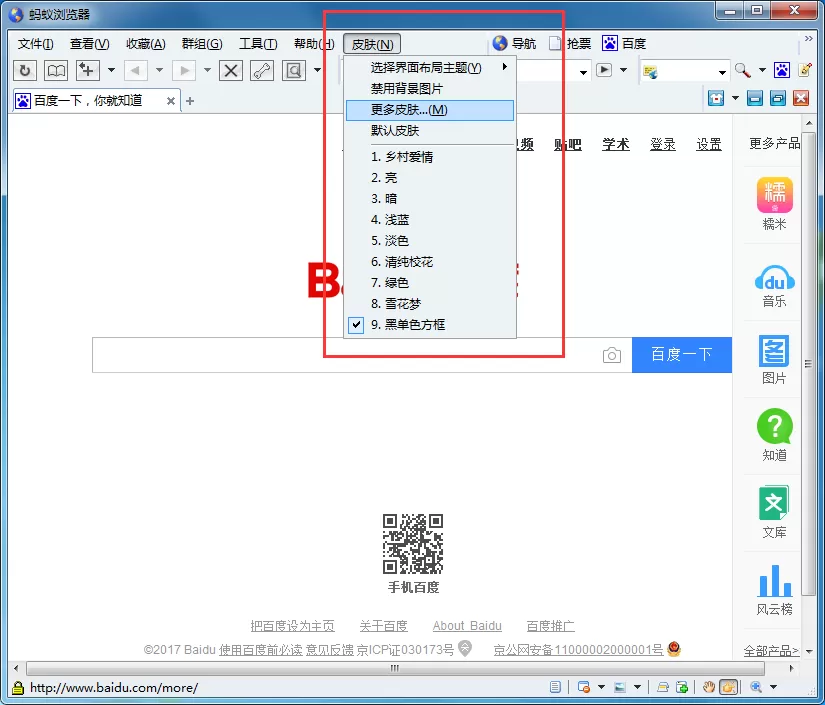Click the refresh page toolbar icon
The width and height of the screenshot is (825, 705).
(25, 70)
